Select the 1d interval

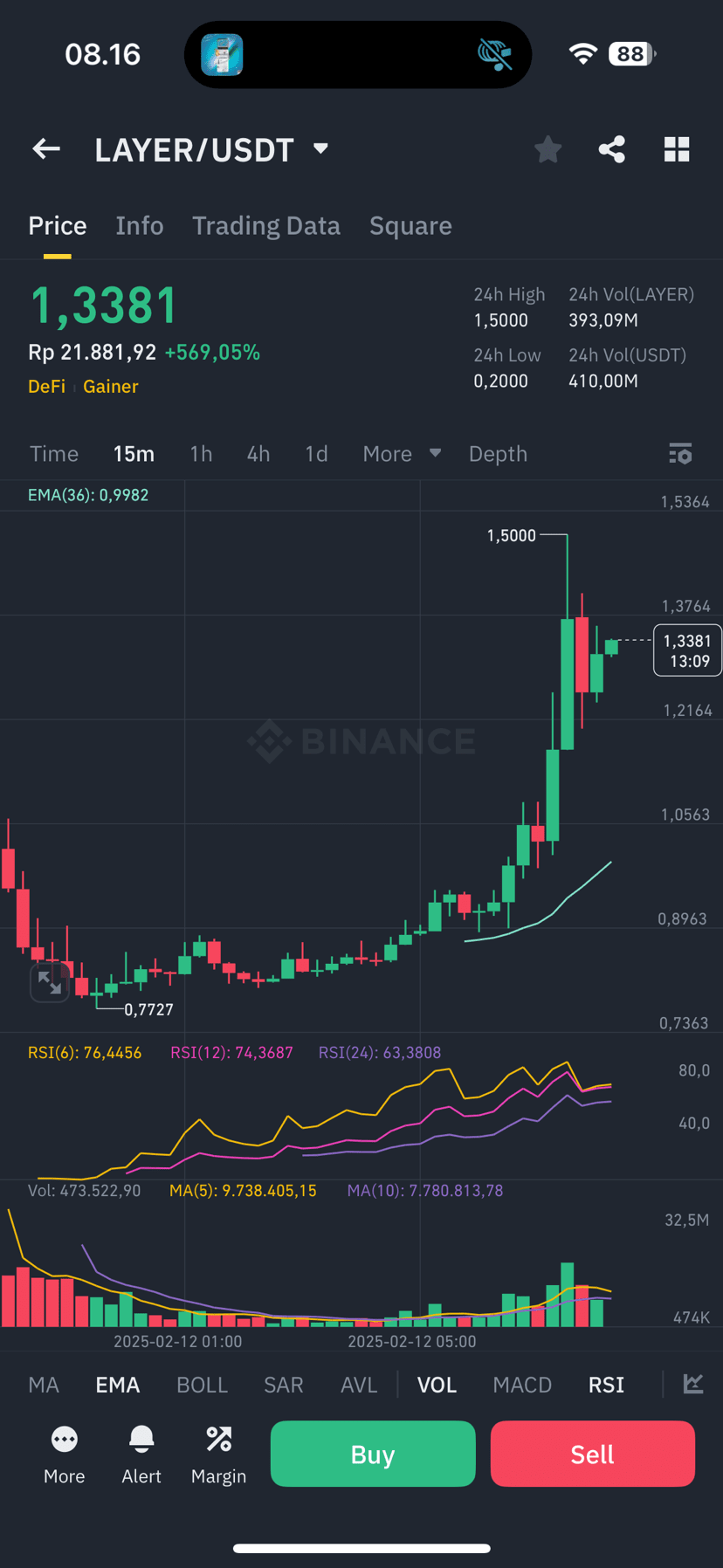[x=316, y=454]
